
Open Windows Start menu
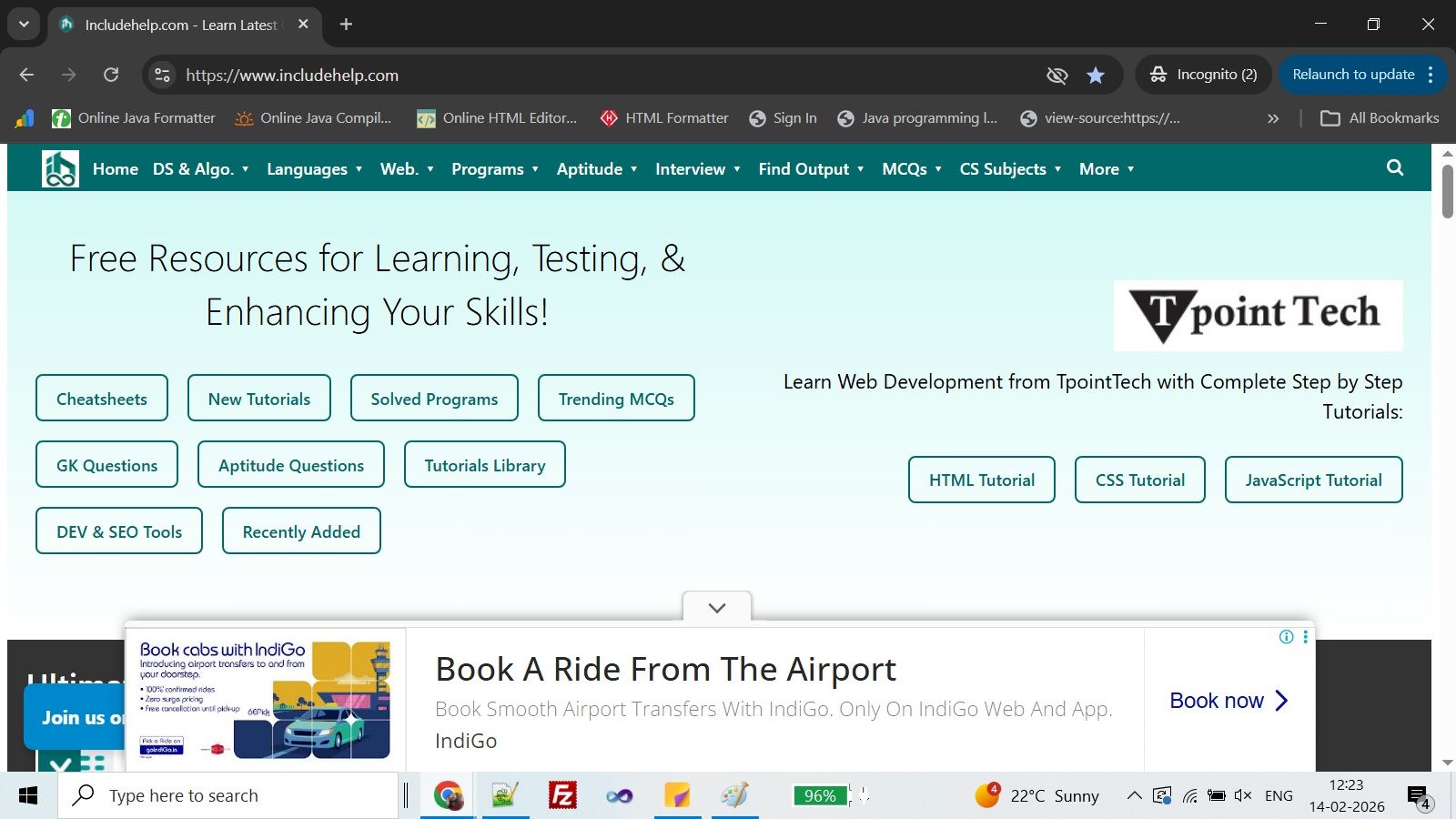pyautogui.click(x=28, y=795)
